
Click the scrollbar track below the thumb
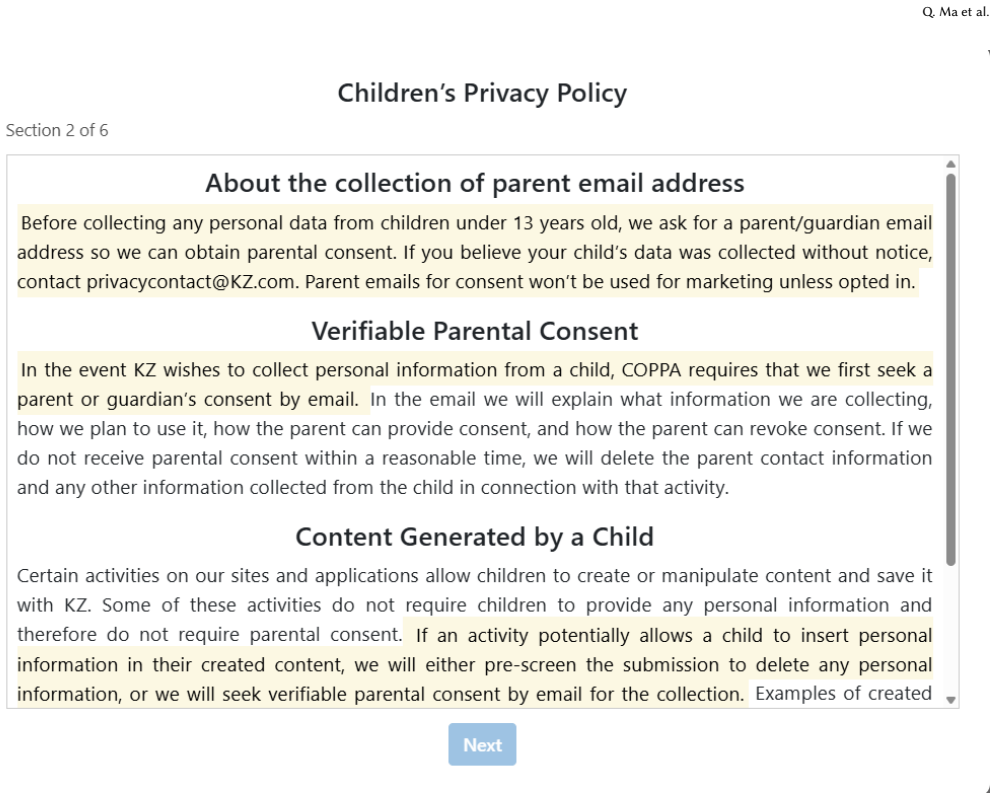coord(950,629)
